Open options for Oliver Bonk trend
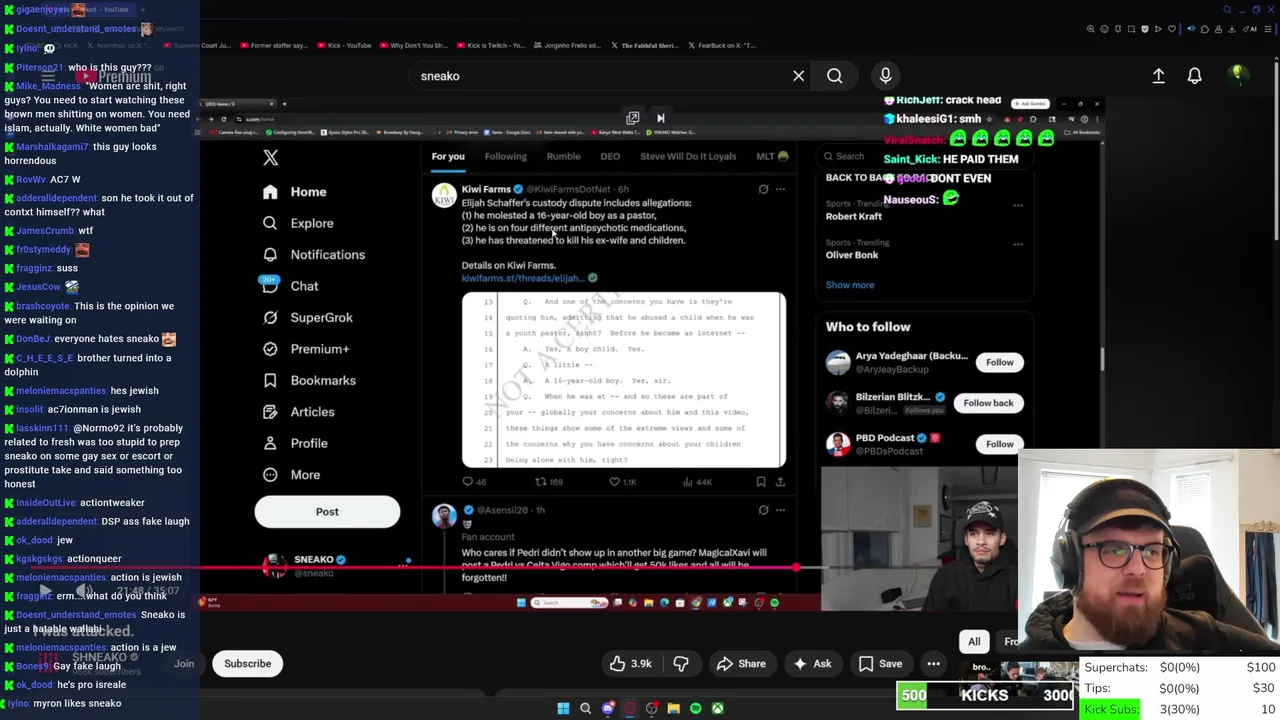This screenshot has width=1280, height=720. tap(1018, 244)
